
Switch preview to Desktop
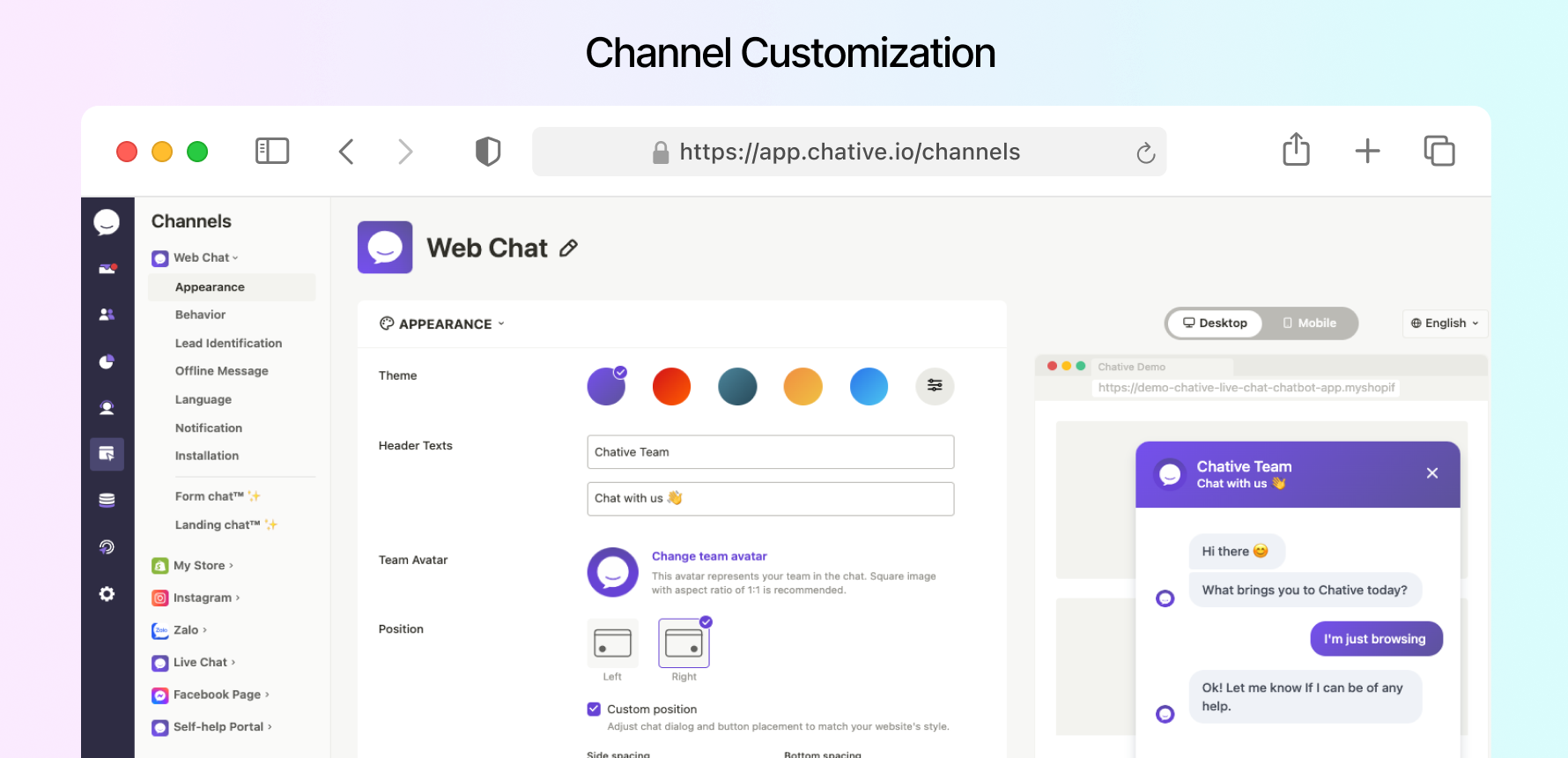point(1215,323)
